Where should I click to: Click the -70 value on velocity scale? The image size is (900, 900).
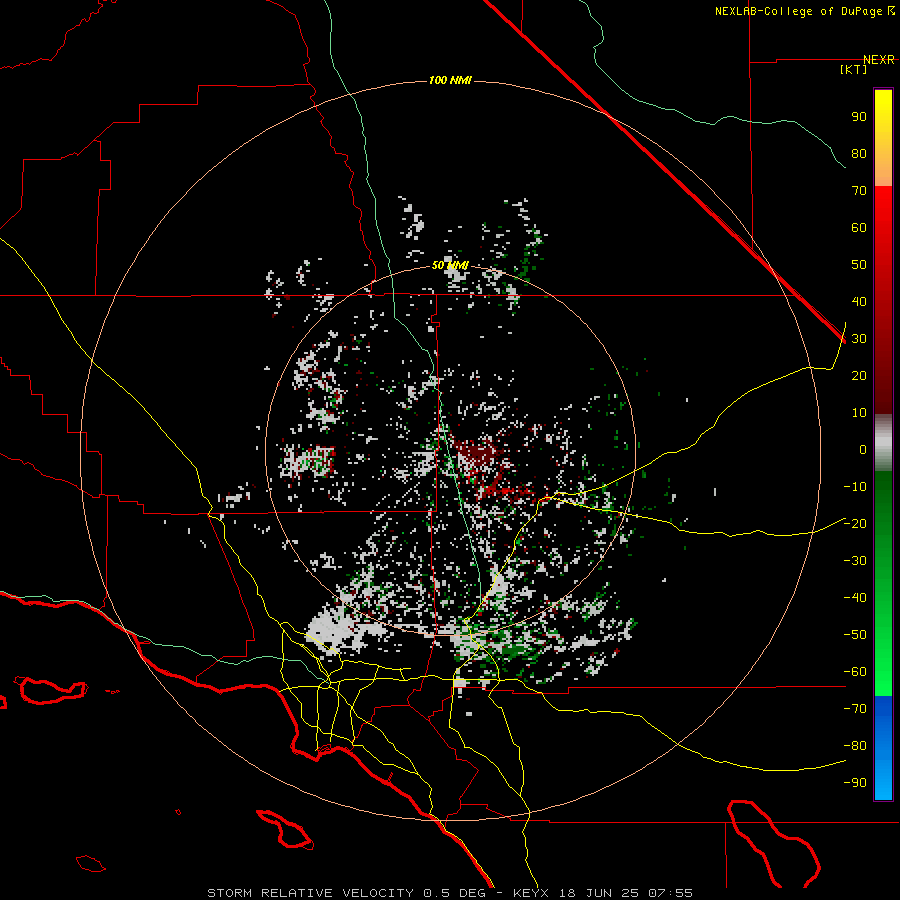tap(855, 709)
